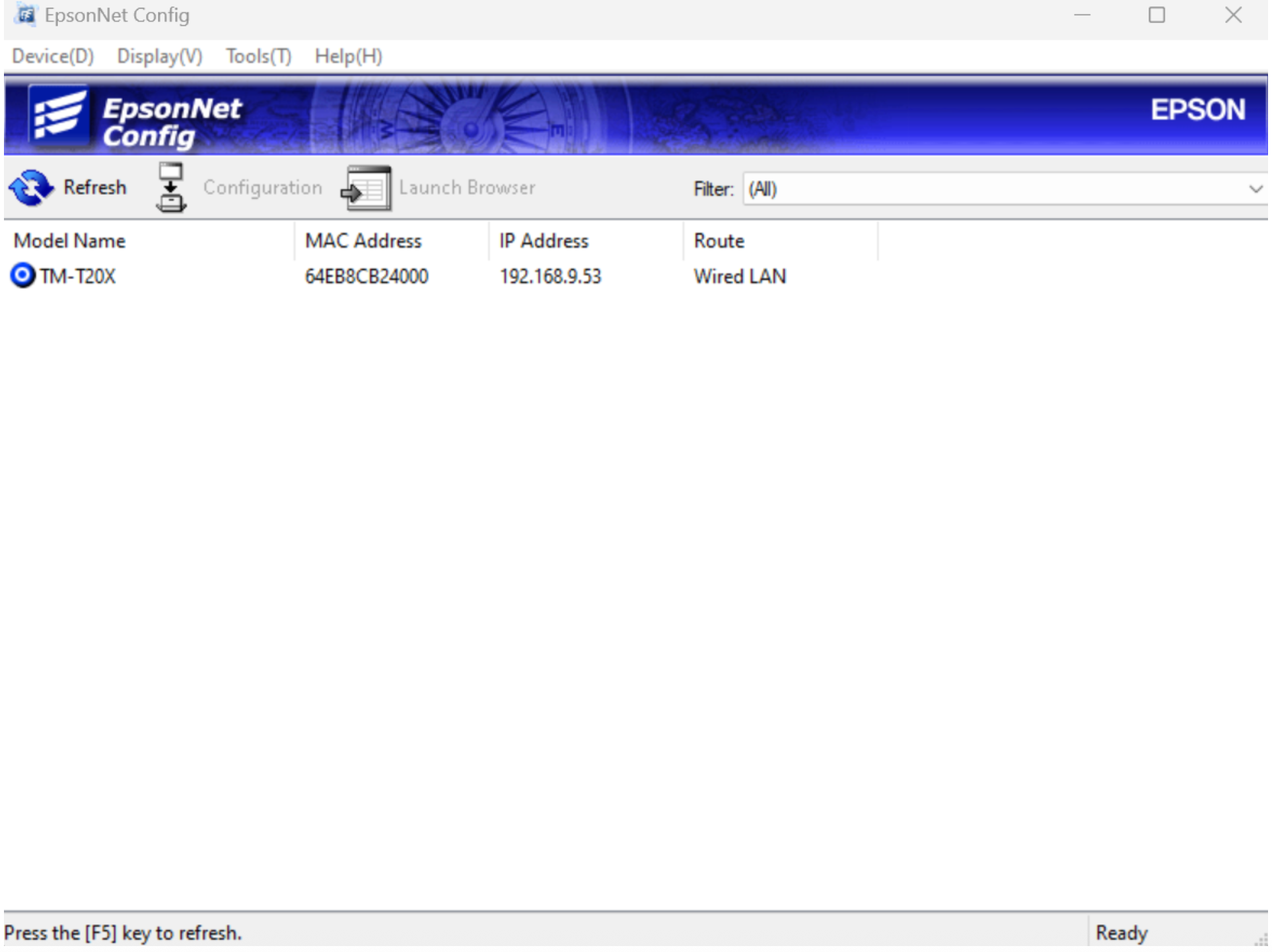Screen dimensions: 1272x952
Task: Sort by MAC Address column header
Action: tap(363, 241)
